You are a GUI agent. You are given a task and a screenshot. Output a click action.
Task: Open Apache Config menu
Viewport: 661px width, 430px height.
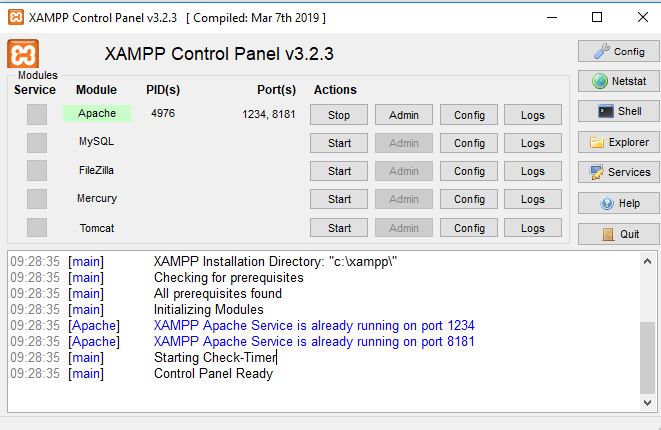[469, 115]
